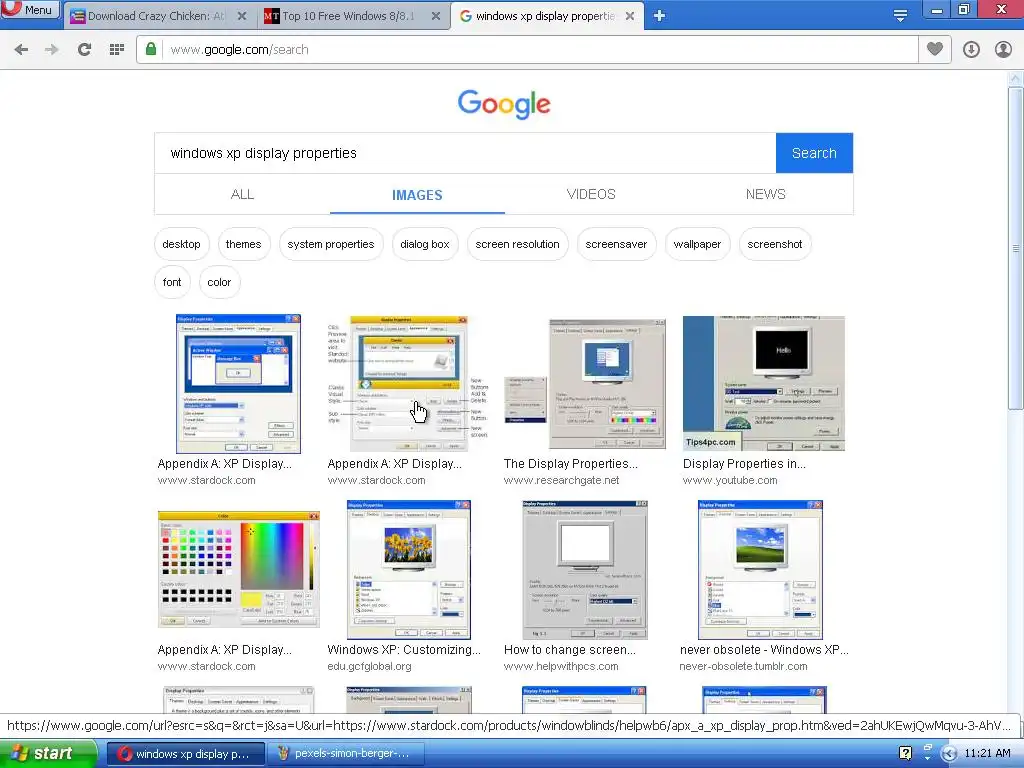Click www.youtube.com source text

pyautogui.click(x=730, y=481)
